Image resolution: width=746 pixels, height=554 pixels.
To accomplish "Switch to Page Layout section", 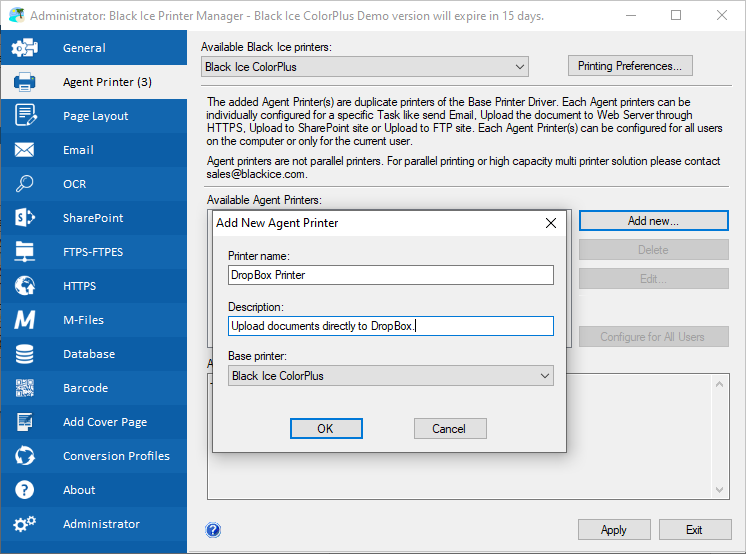I will point(96,116).
